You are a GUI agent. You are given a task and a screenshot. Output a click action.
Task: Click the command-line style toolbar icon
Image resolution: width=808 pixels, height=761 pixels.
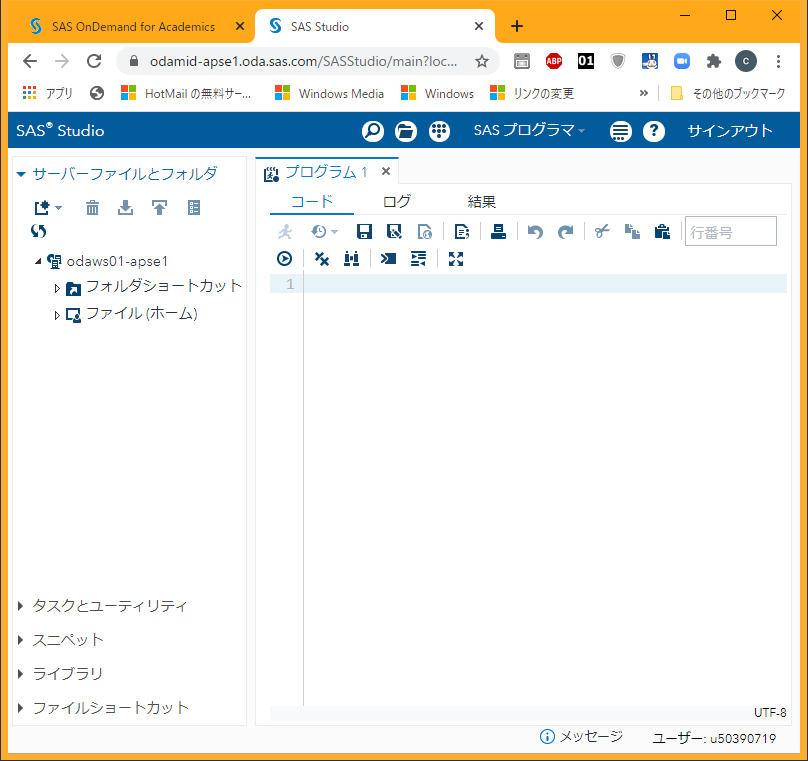coord(388,259)
